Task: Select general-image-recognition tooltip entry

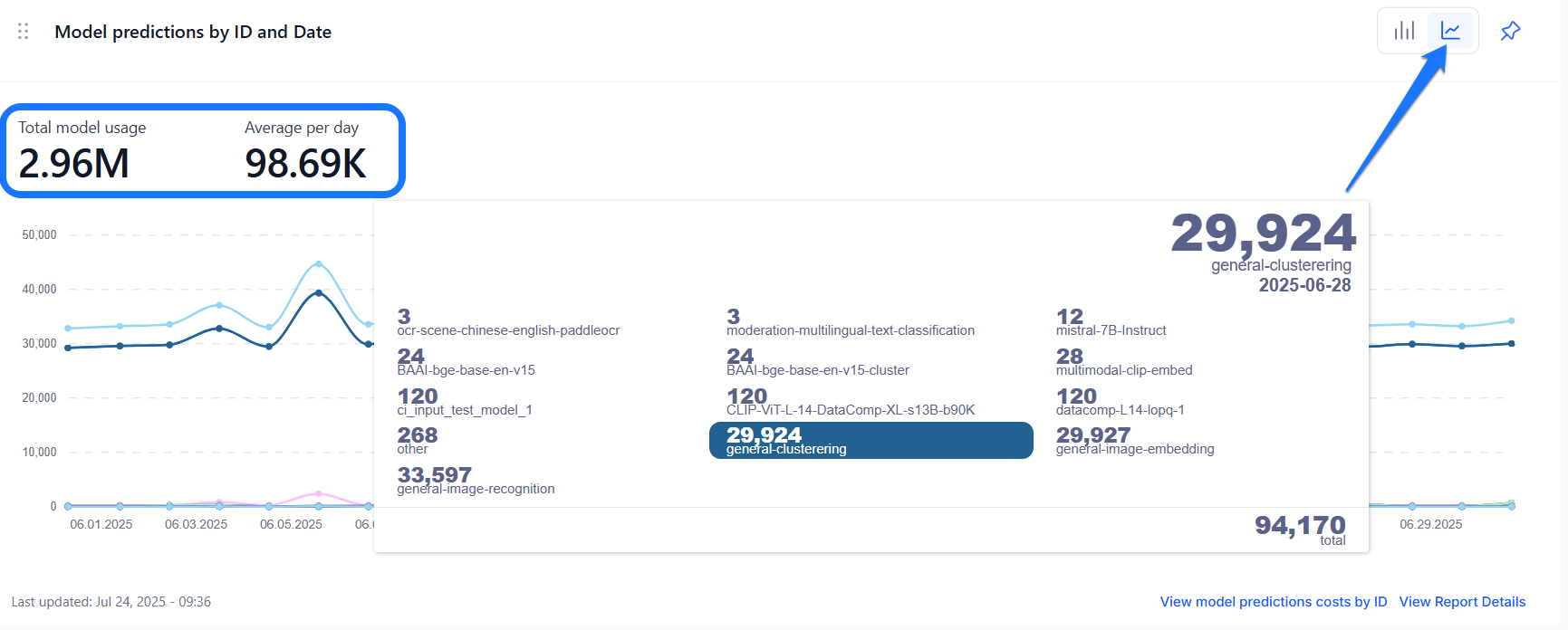Action: [476, 481]
